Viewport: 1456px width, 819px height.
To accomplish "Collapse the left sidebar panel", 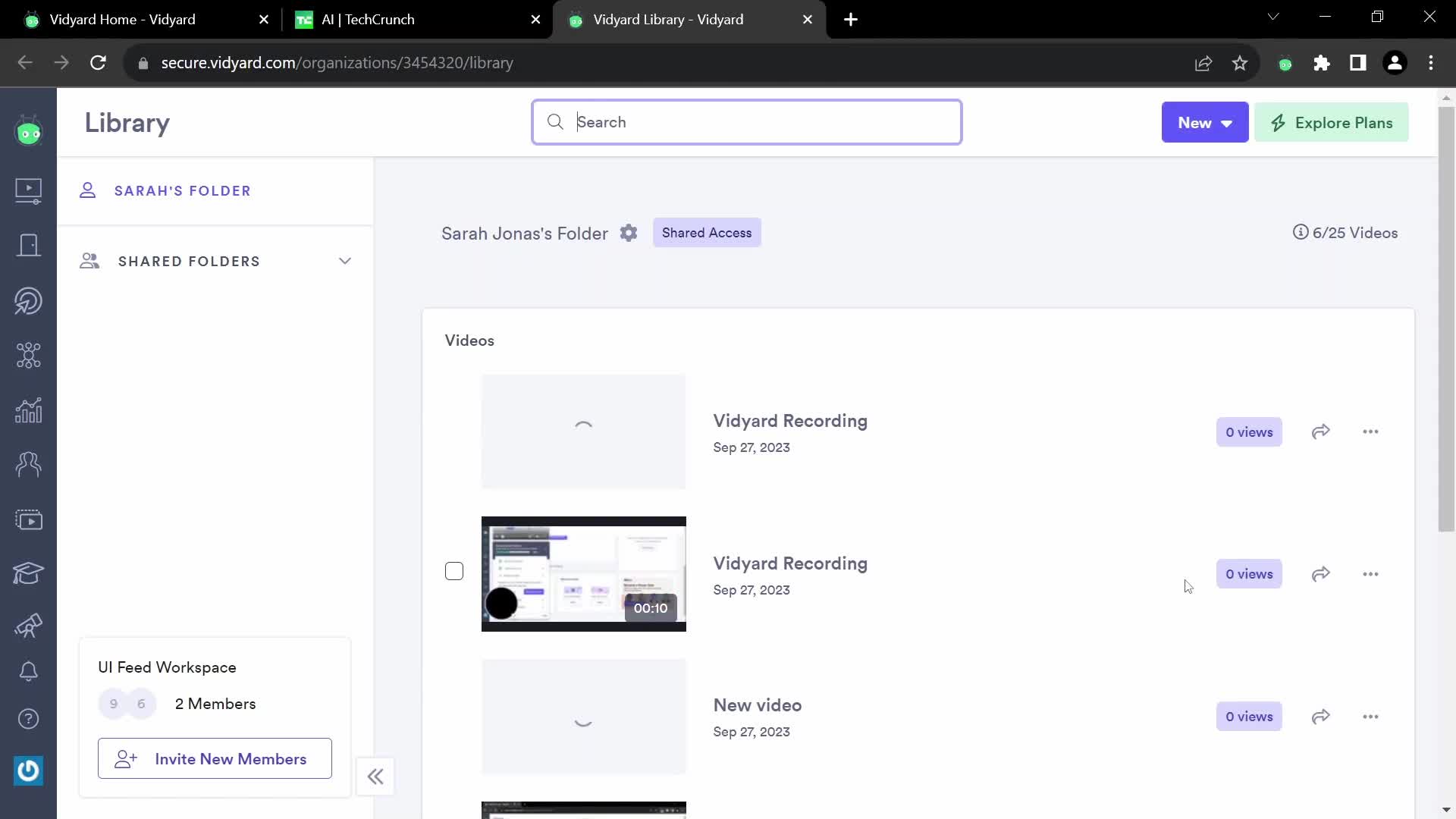I will pos(376,776).
